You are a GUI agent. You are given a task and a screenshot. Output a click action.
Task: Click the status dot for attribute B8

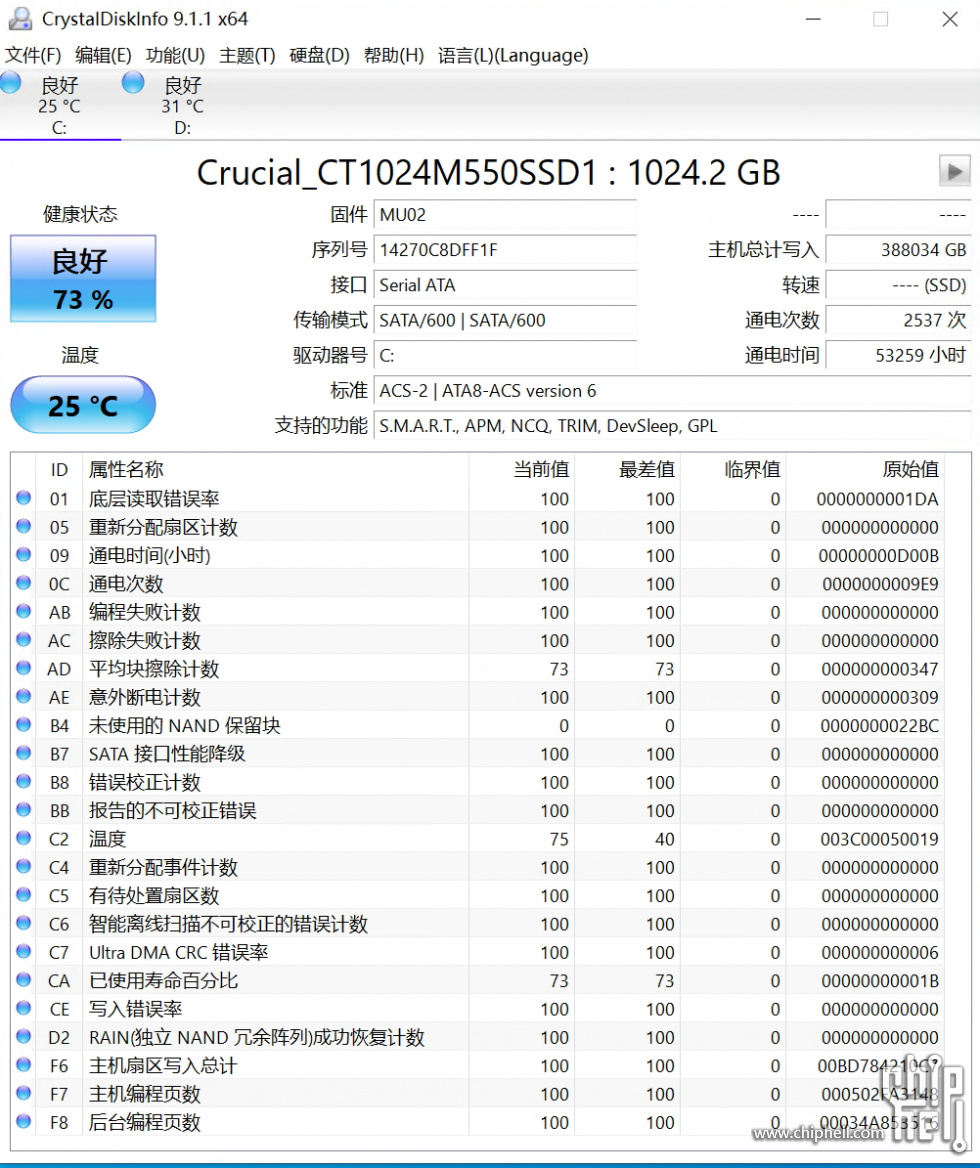[x=24, y=781]
